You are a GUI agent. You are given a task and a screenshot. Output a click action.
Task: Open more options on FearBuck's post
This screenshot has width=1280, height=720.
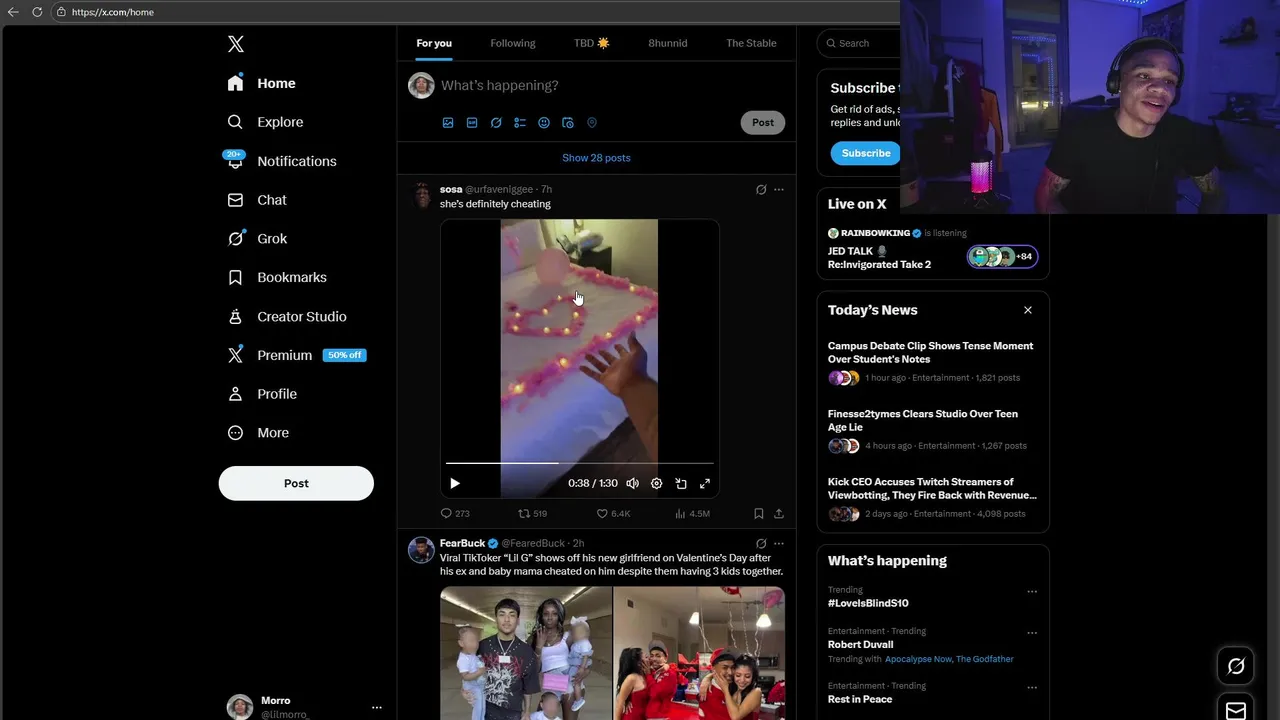coord(779,544)
